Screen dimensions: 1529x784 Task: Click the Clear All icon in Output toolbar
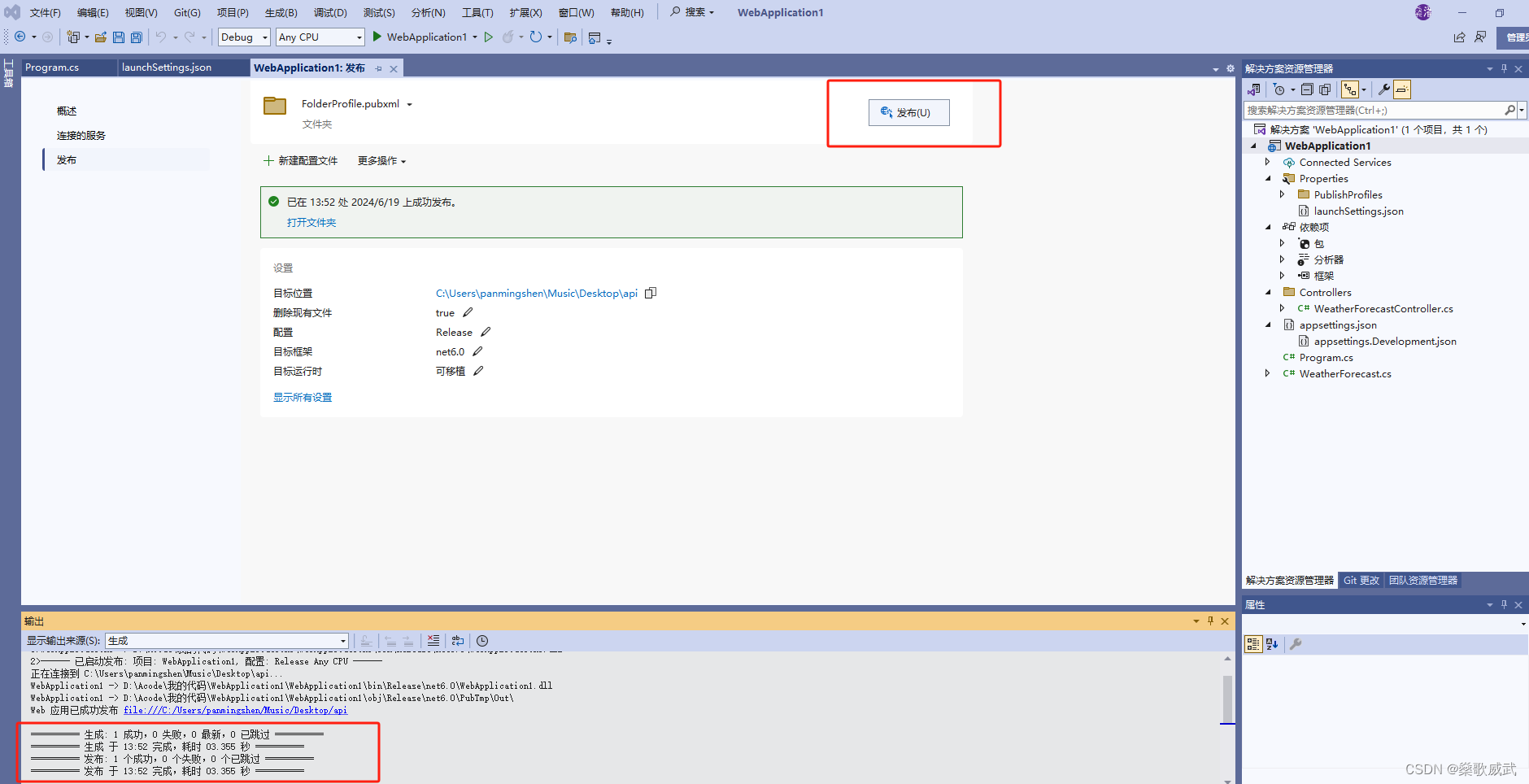433,641
